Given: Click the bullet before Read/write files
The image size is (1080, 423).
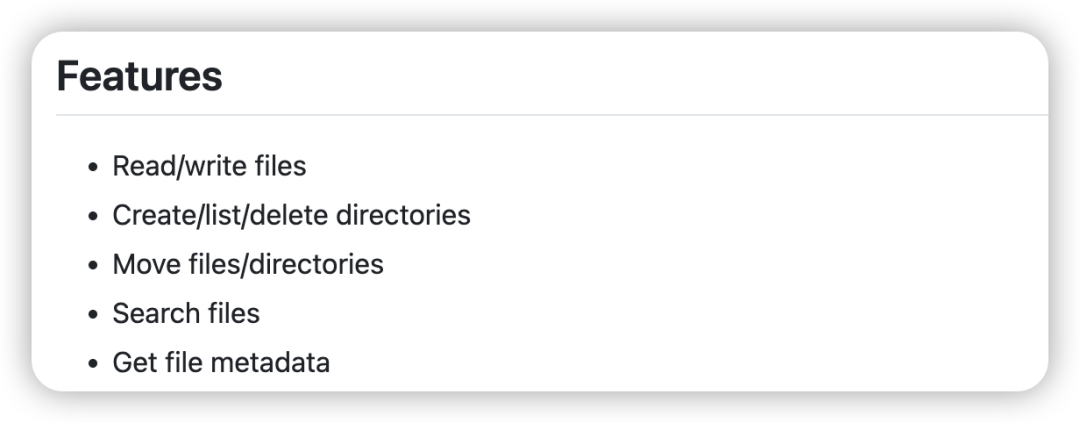Looking at the screenshot, I should click(x=93, y=167).
